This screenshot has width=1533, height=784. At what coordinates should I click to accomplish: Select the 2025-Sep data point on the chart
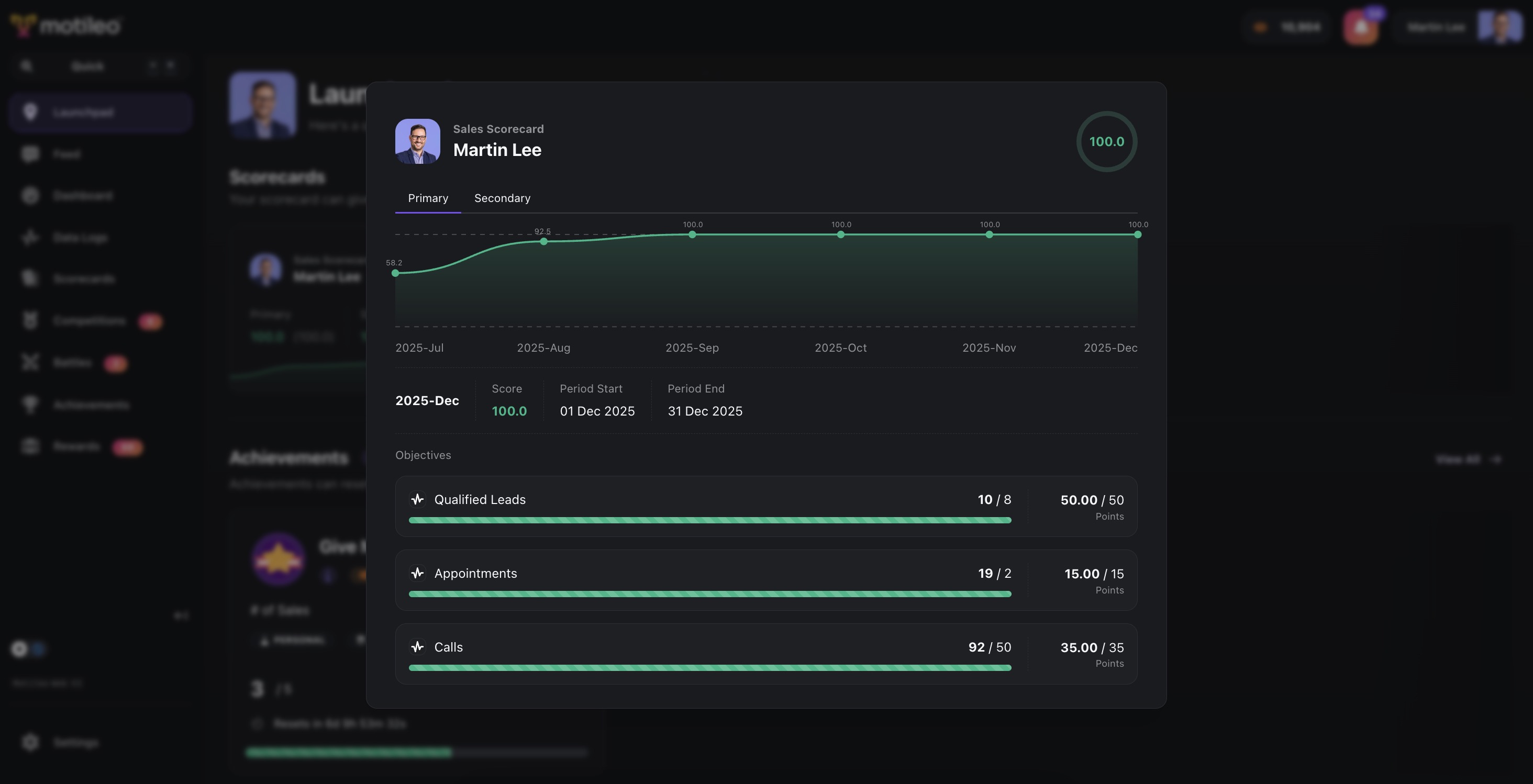point(692,235)
